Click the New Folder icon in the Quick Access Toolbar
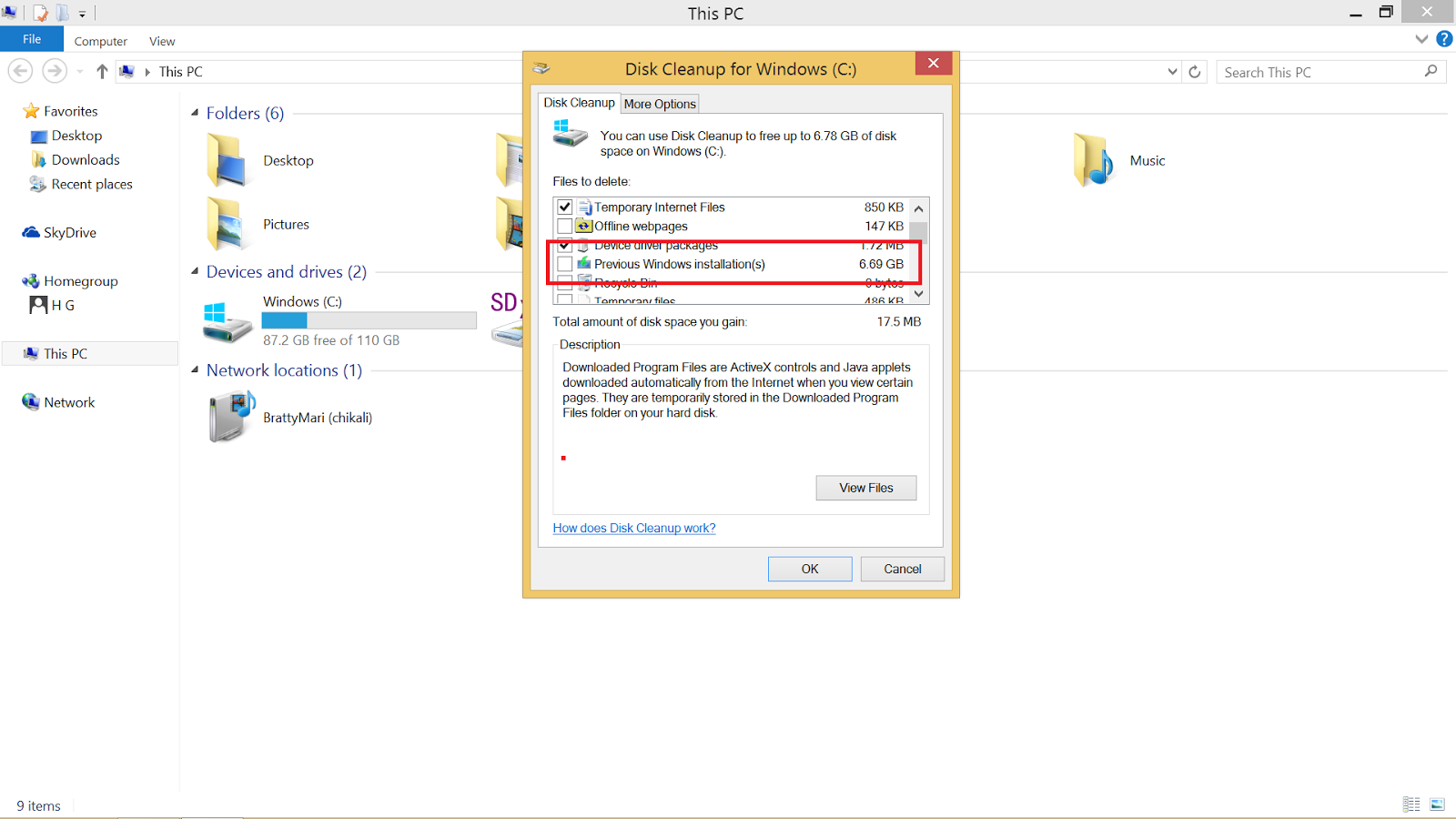 (x=62, y=13)
